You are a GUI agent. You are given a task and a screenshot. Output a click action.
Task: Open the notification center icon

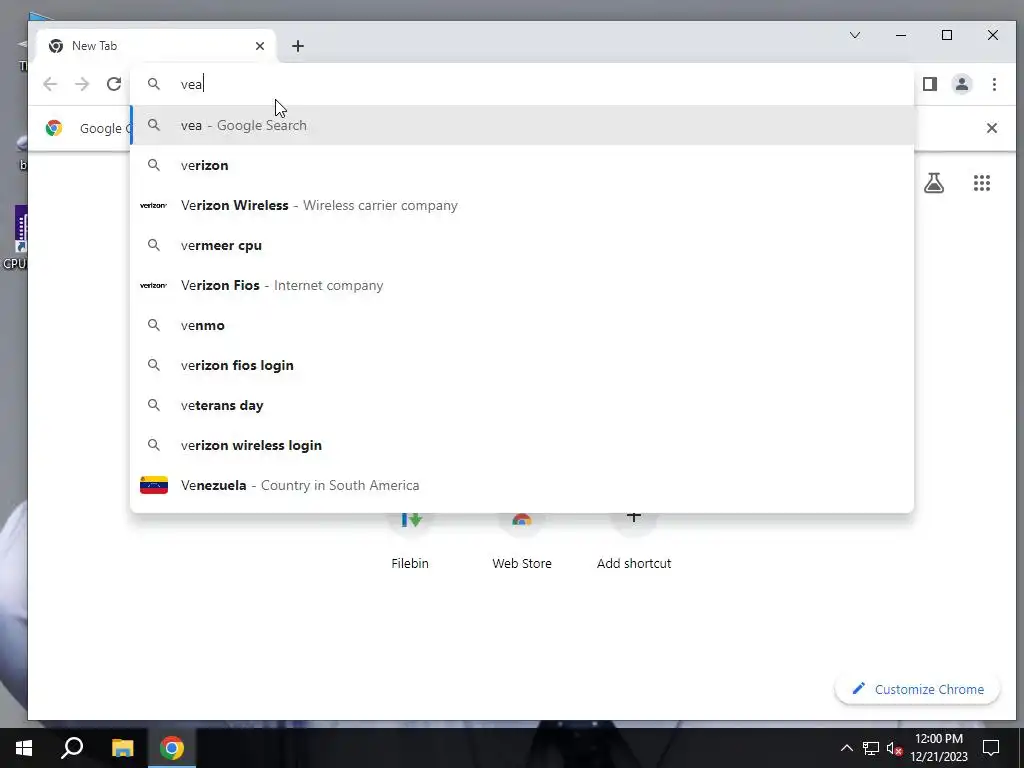point(991,748)
